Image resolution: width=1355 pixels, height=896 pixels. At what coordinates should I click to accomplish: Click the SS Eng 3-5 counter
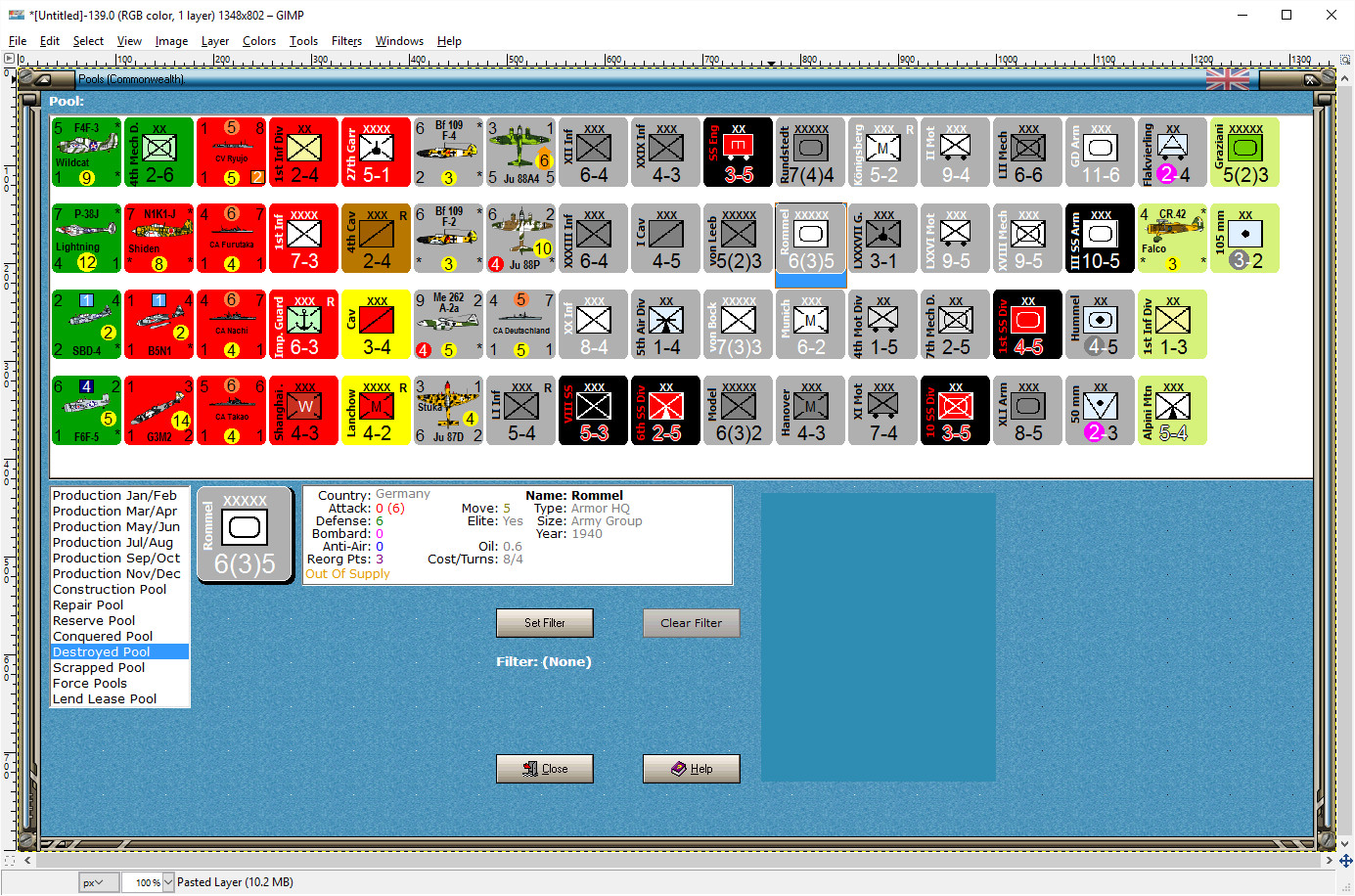[738, 153]
